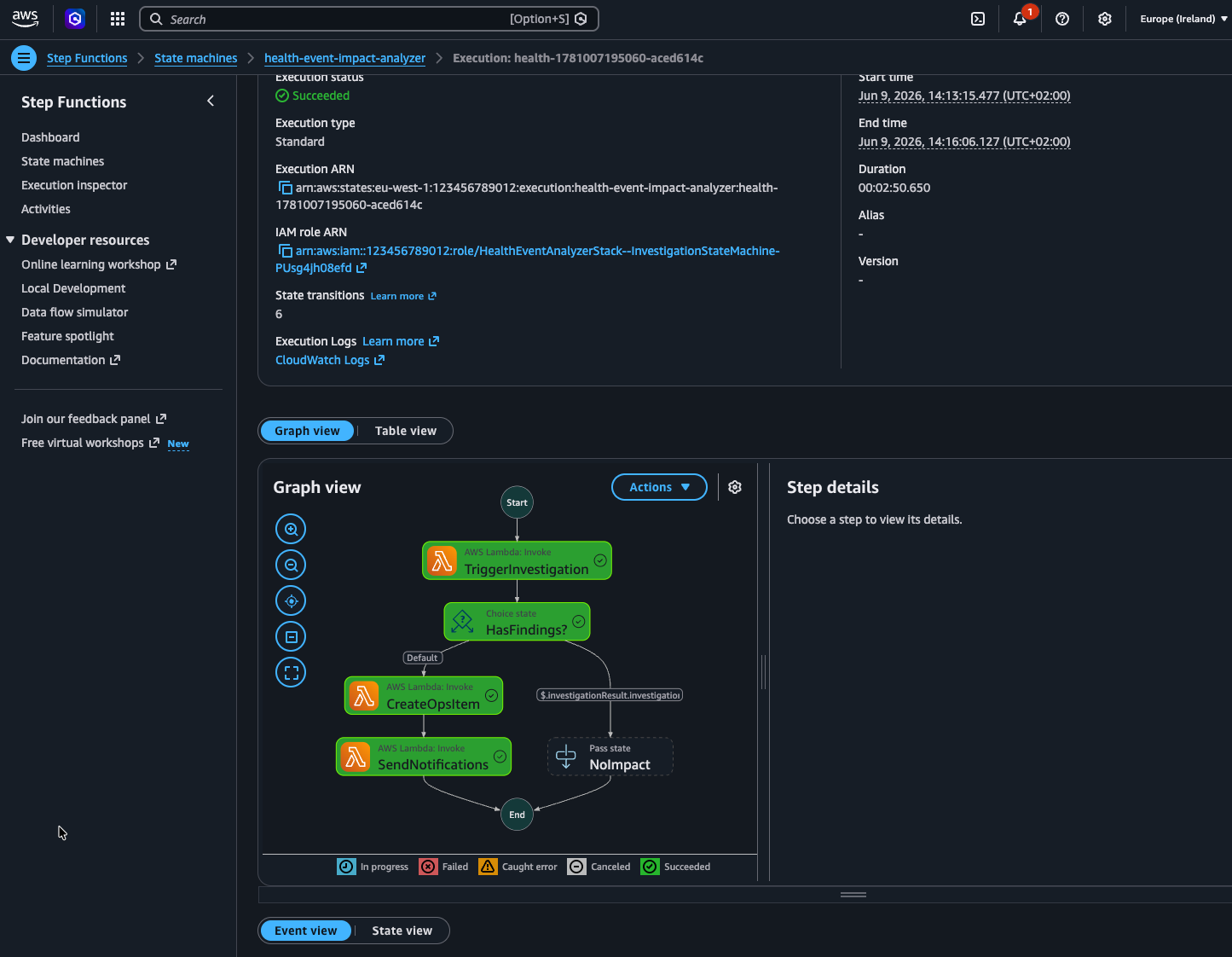Zoom in on the graph
The height and width of the screenshot is (957, 1232).
pyautogui.click(x=291, y=529)
